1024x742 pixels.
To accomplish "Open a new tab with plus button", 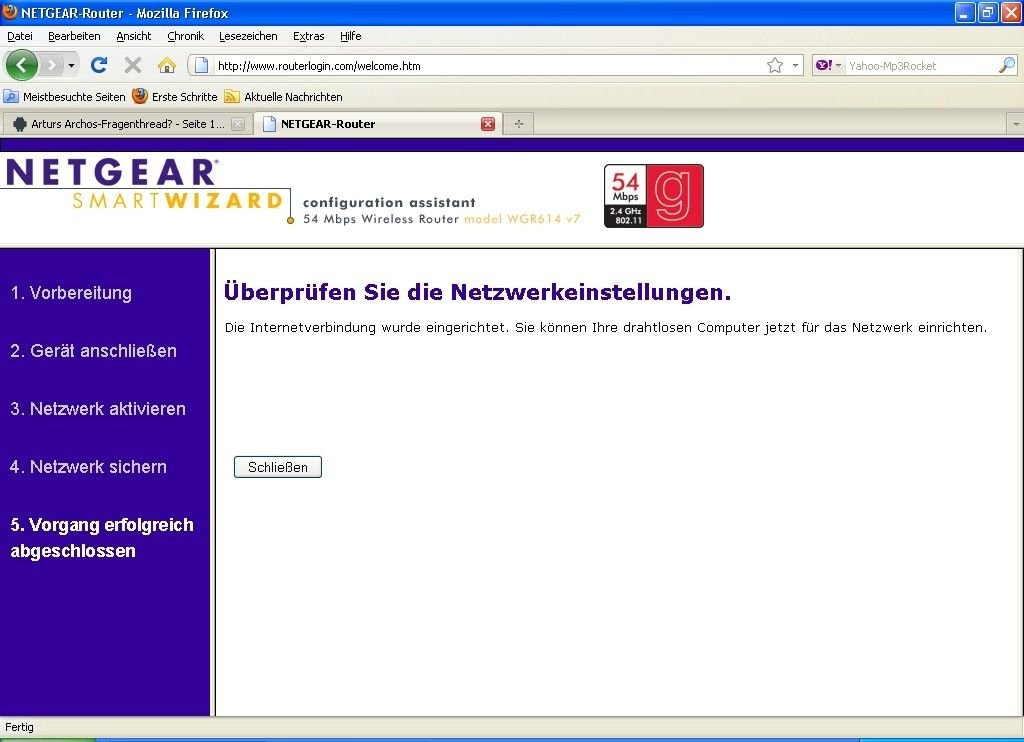I will point(519,123).
